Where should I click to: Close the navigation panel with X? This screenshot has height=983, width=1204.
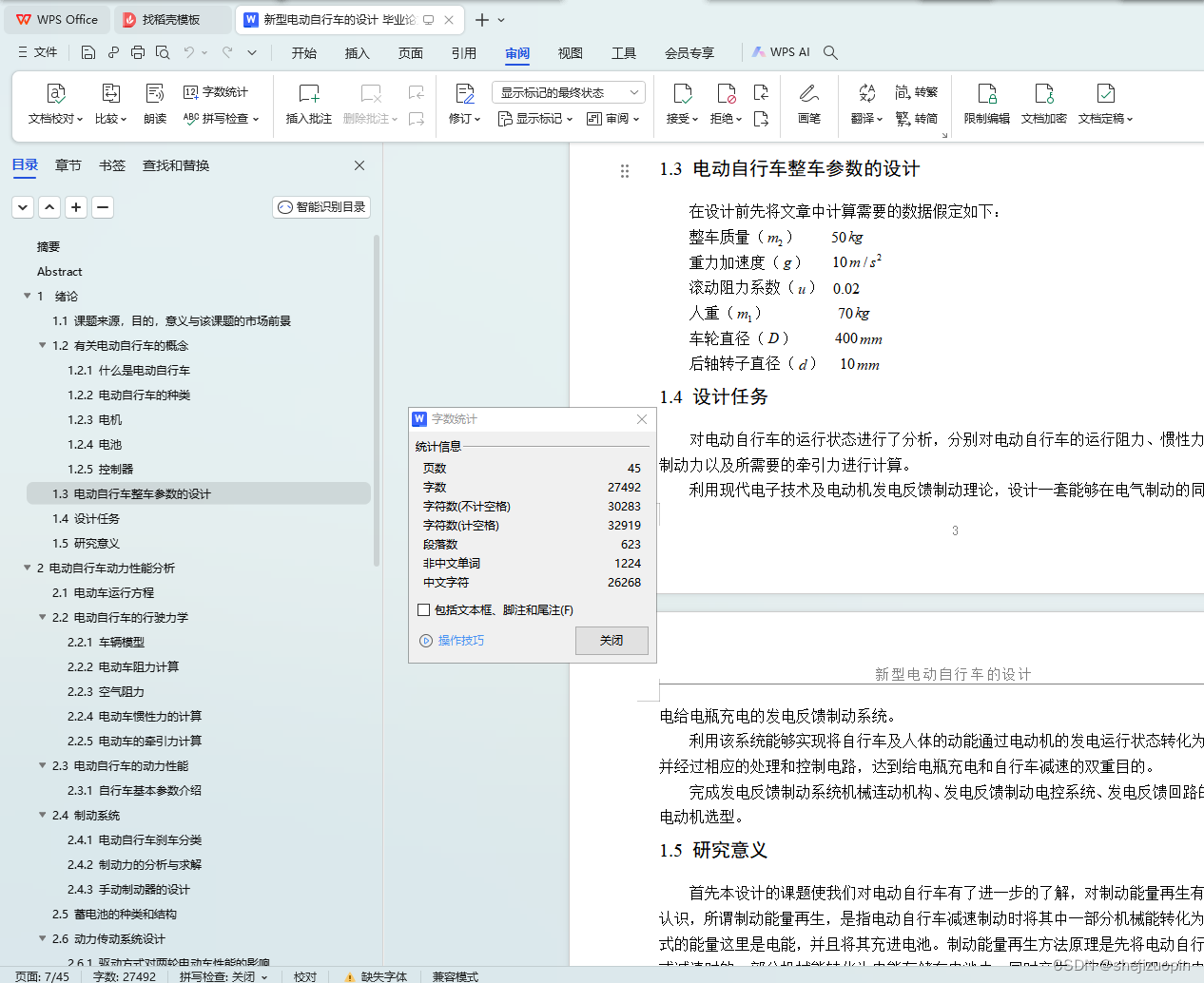click(359, 165)
